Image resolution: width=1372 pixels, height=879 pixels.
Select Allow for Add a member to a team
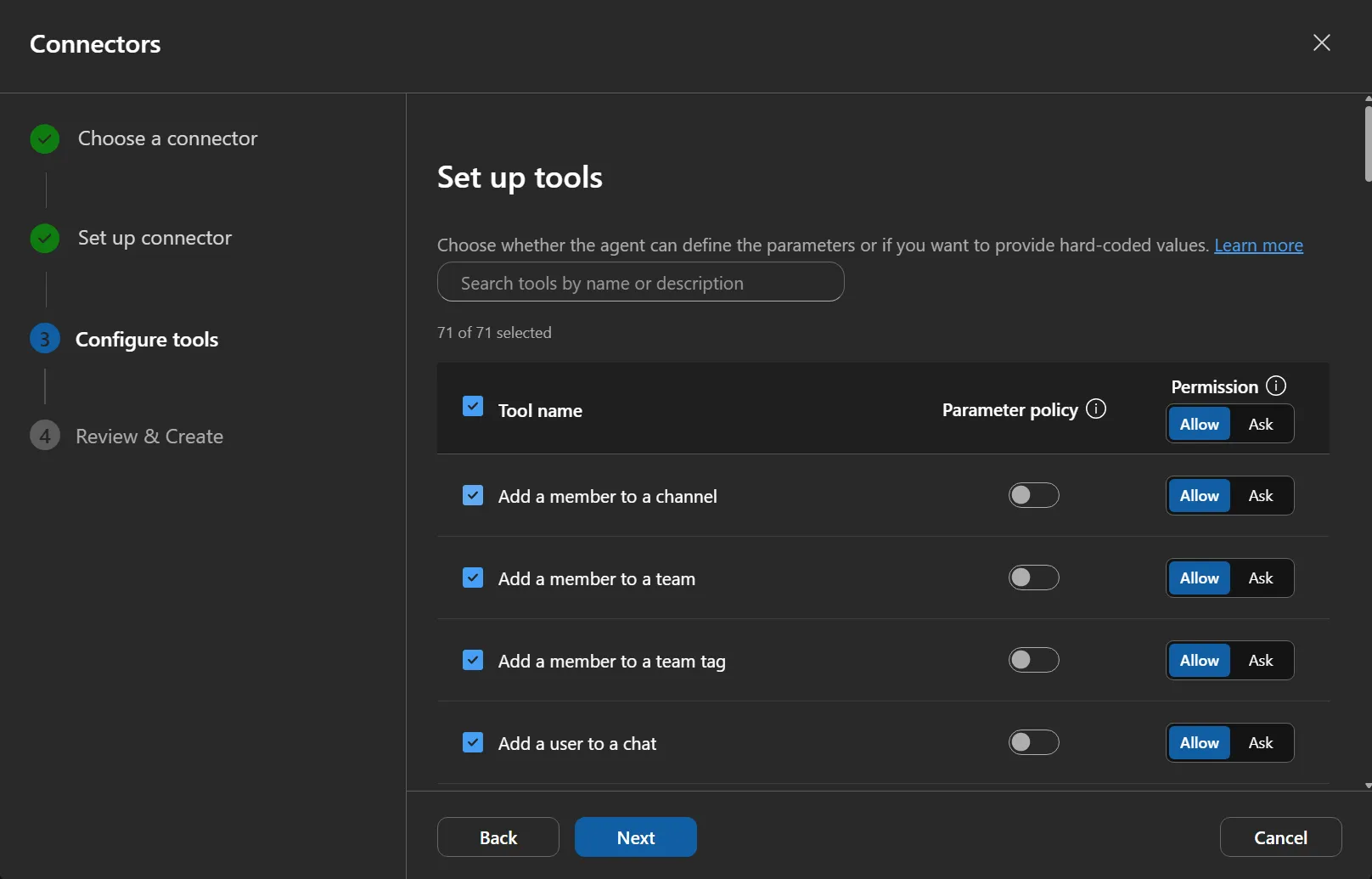click(1199, 578)
